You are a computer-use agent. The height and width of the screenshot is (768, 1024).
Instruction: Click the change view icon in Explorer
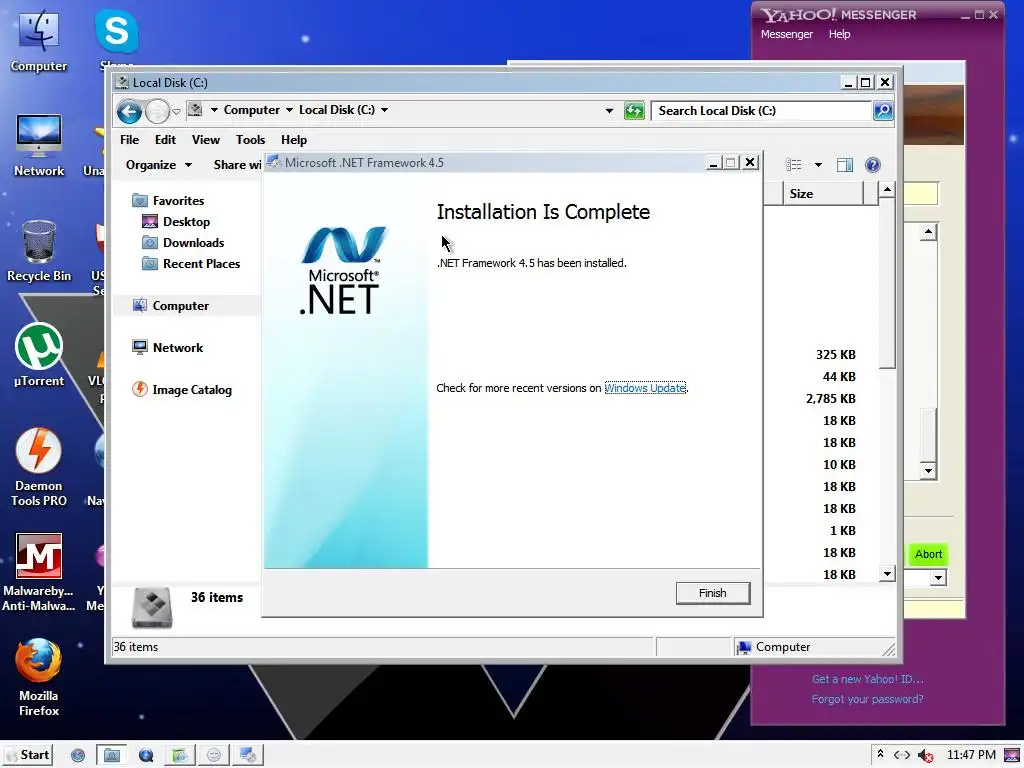tap(793, 165)
